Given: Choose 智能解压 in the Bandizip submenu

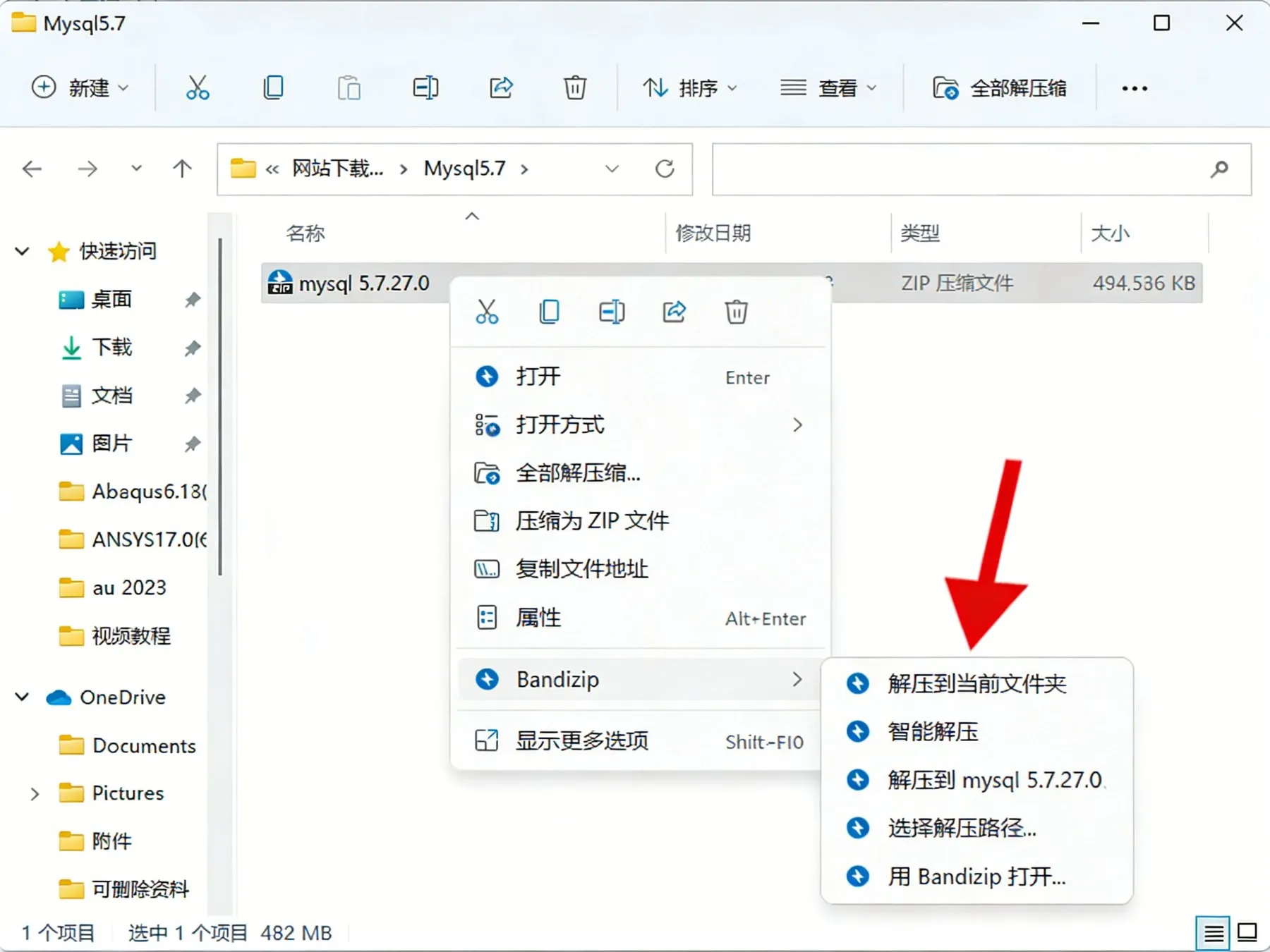Looking at the screenshot, I should coord(977,732).
